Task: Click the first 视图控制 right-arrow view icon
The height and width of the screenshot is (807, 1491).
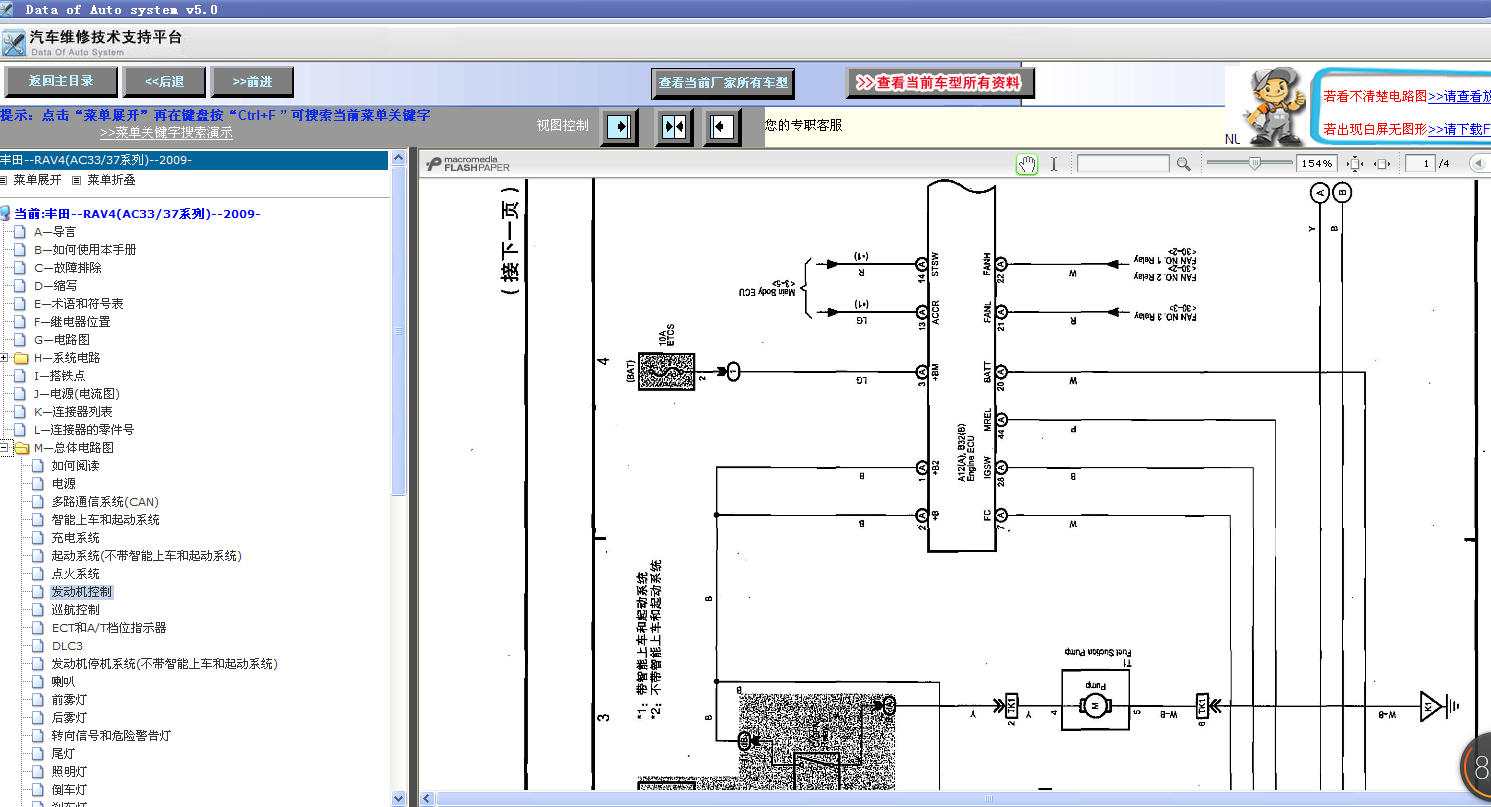Action: tap(620, 128)
